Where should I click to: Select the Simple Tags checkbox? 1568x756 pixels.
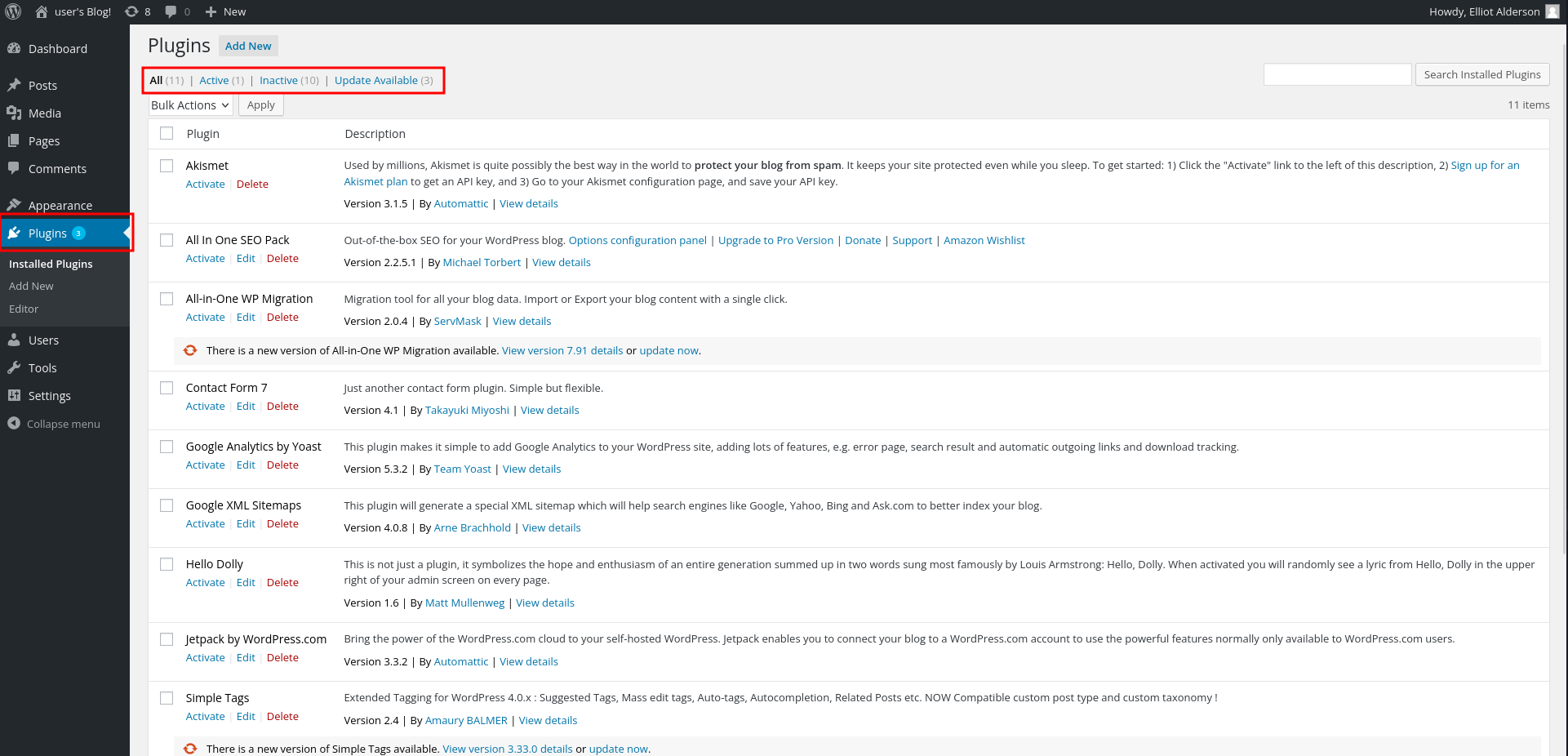[167, 698]
